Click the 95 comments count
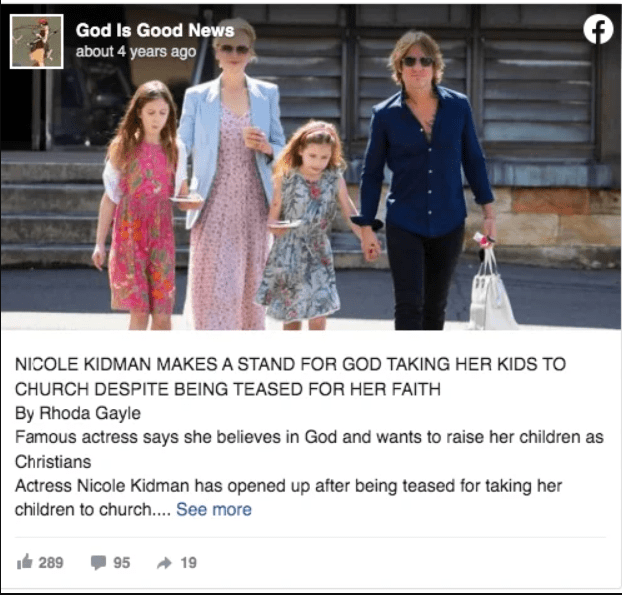 [122, 562]
